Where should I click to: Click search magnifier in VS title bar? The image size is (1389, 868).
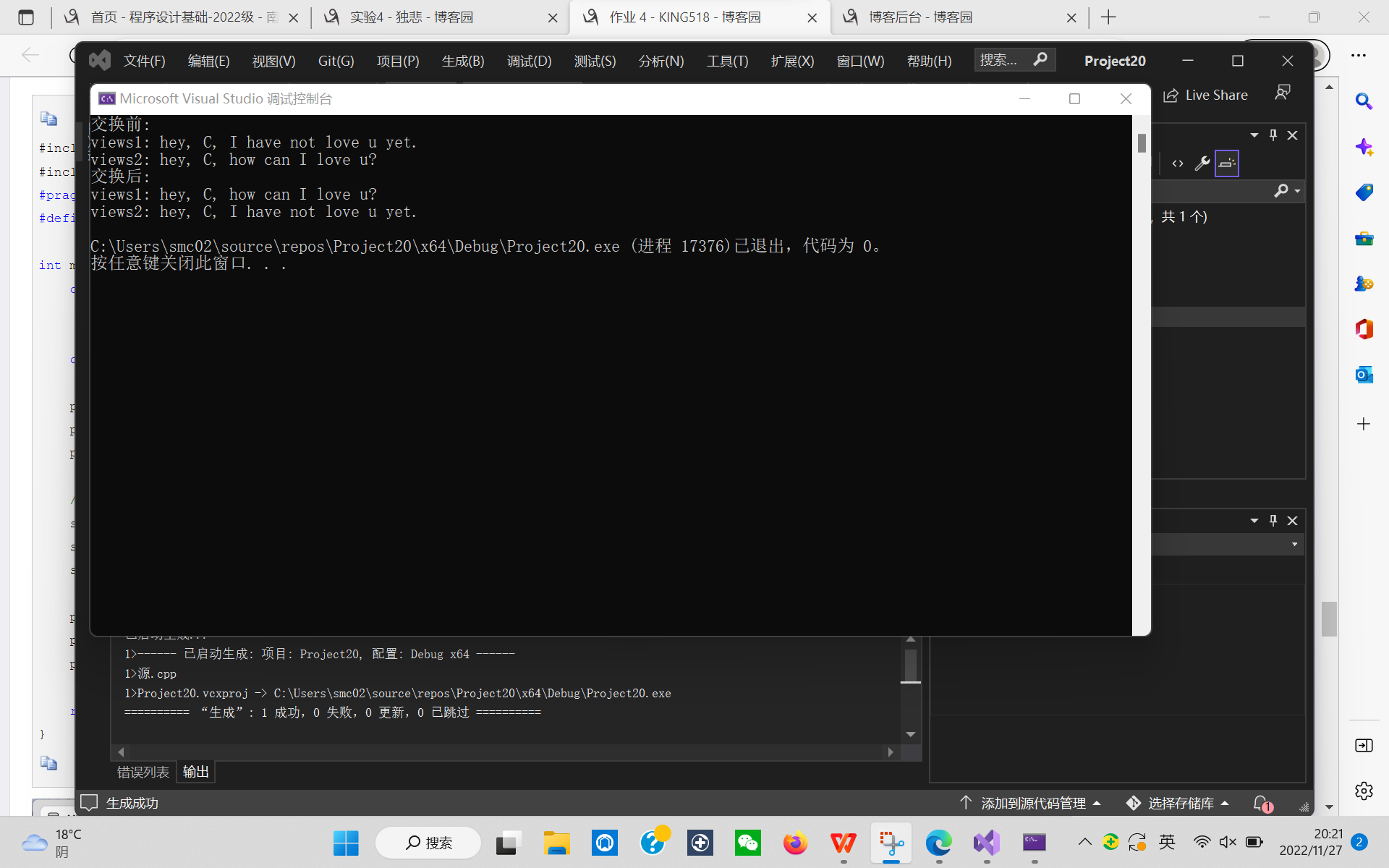point(1040,59)
